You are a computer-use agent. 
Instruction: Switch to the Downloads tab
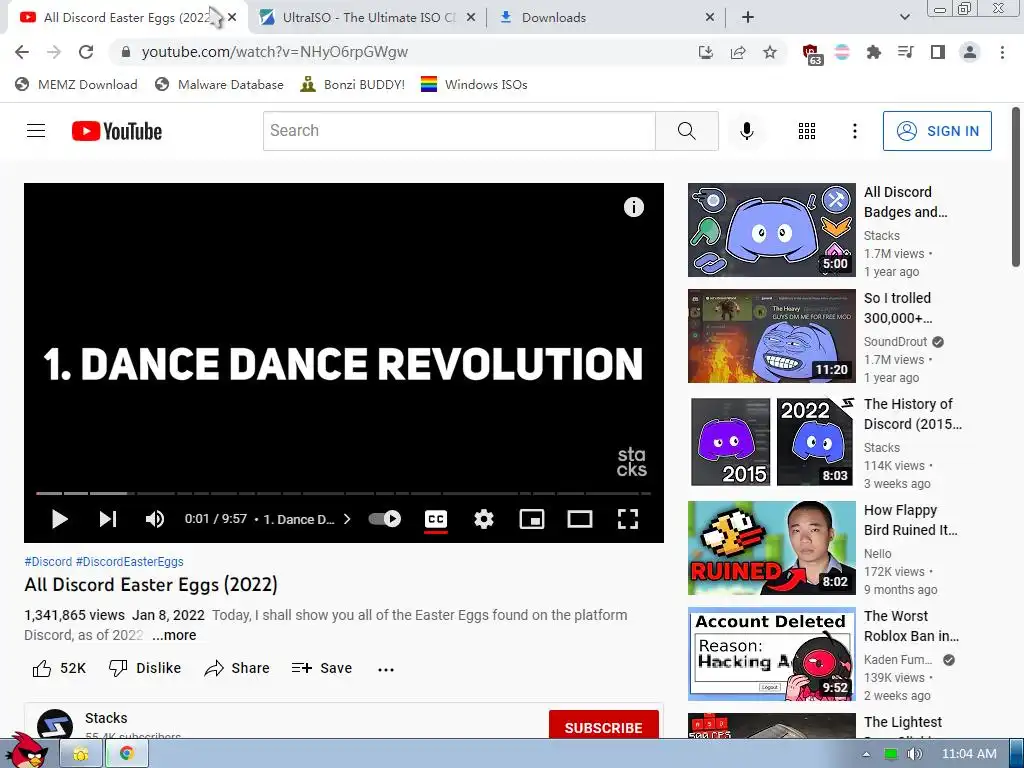point(609,18)
